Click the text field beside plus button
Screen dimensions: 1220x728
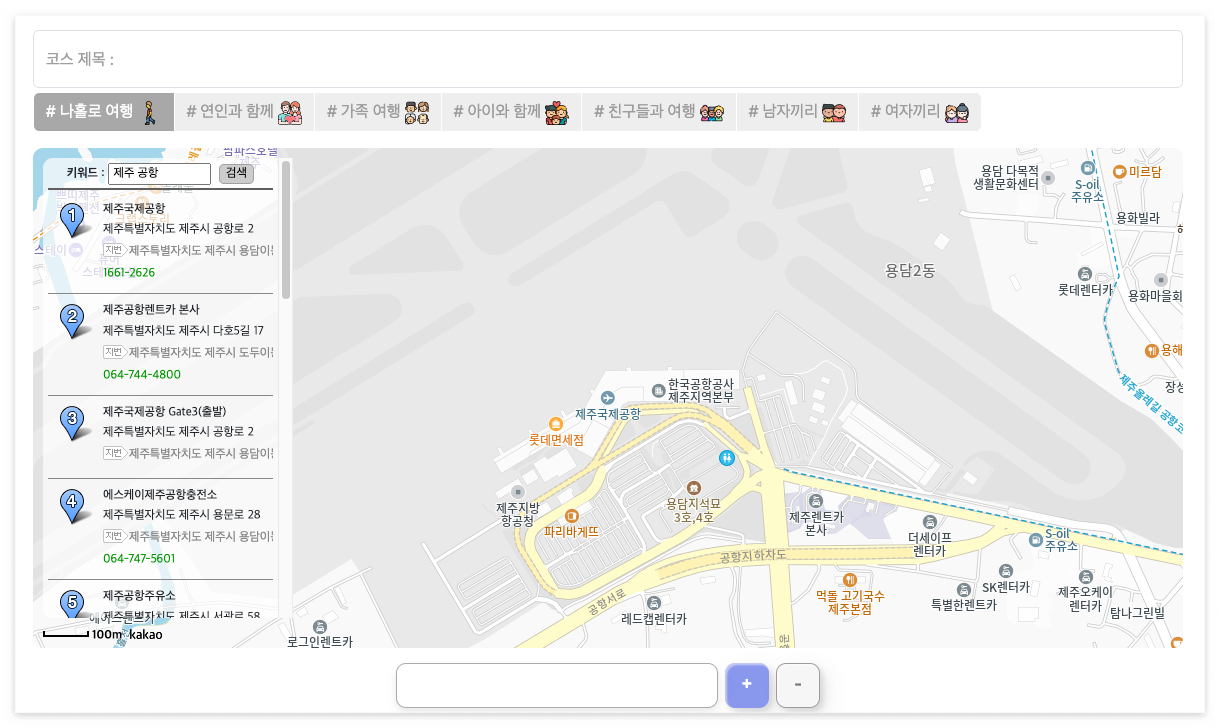point(557,685)
